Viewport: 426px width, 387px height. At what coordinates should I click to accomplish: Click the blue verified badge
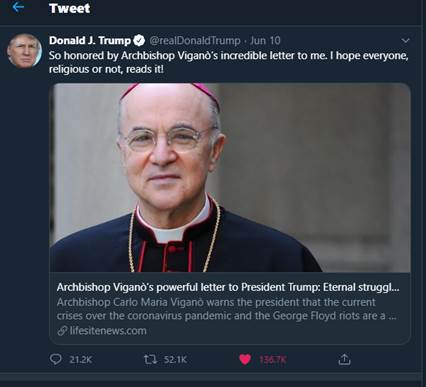[139, 41]
